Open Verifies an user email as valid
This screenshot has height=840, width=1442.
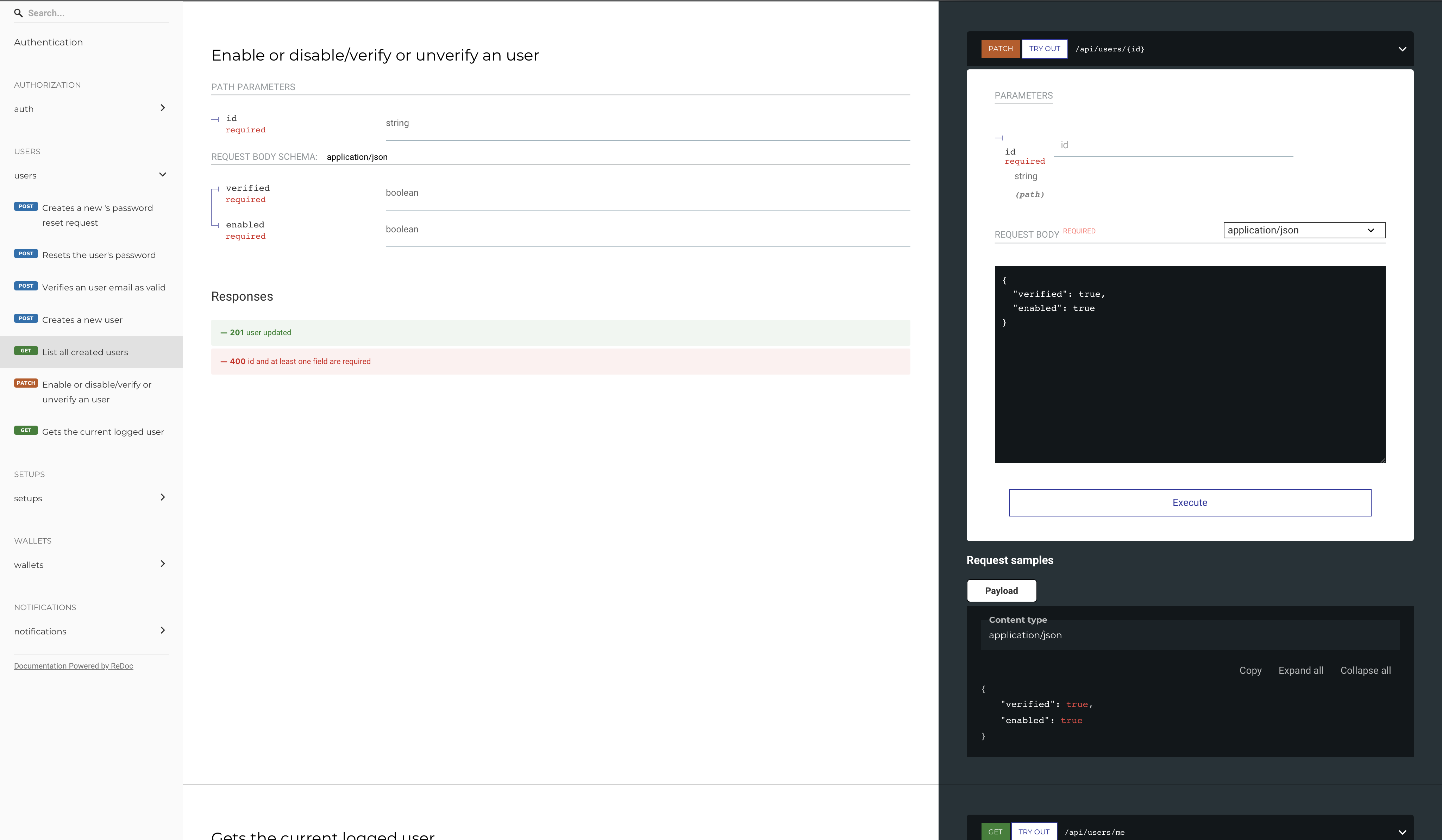[x=104, y=287]
